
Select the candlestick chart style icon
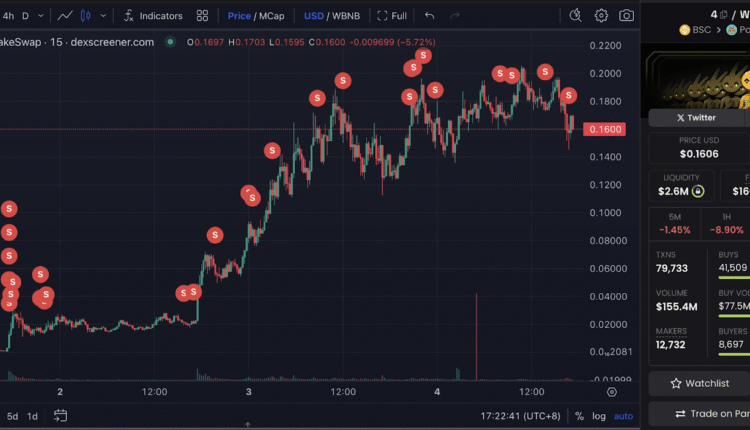coord(86,16)
